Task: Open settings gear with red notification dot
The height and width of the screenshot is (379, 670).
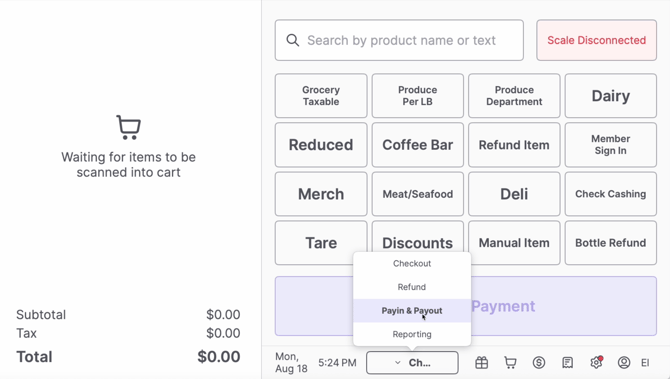Action: coord(596,362)
